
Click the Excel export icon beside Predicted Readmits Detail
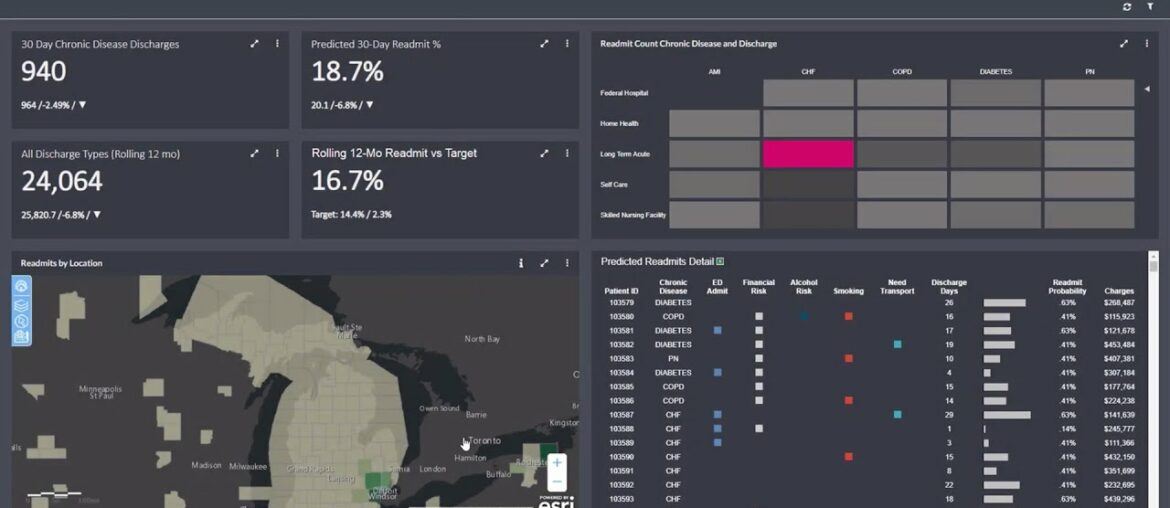tap(720, 262)
